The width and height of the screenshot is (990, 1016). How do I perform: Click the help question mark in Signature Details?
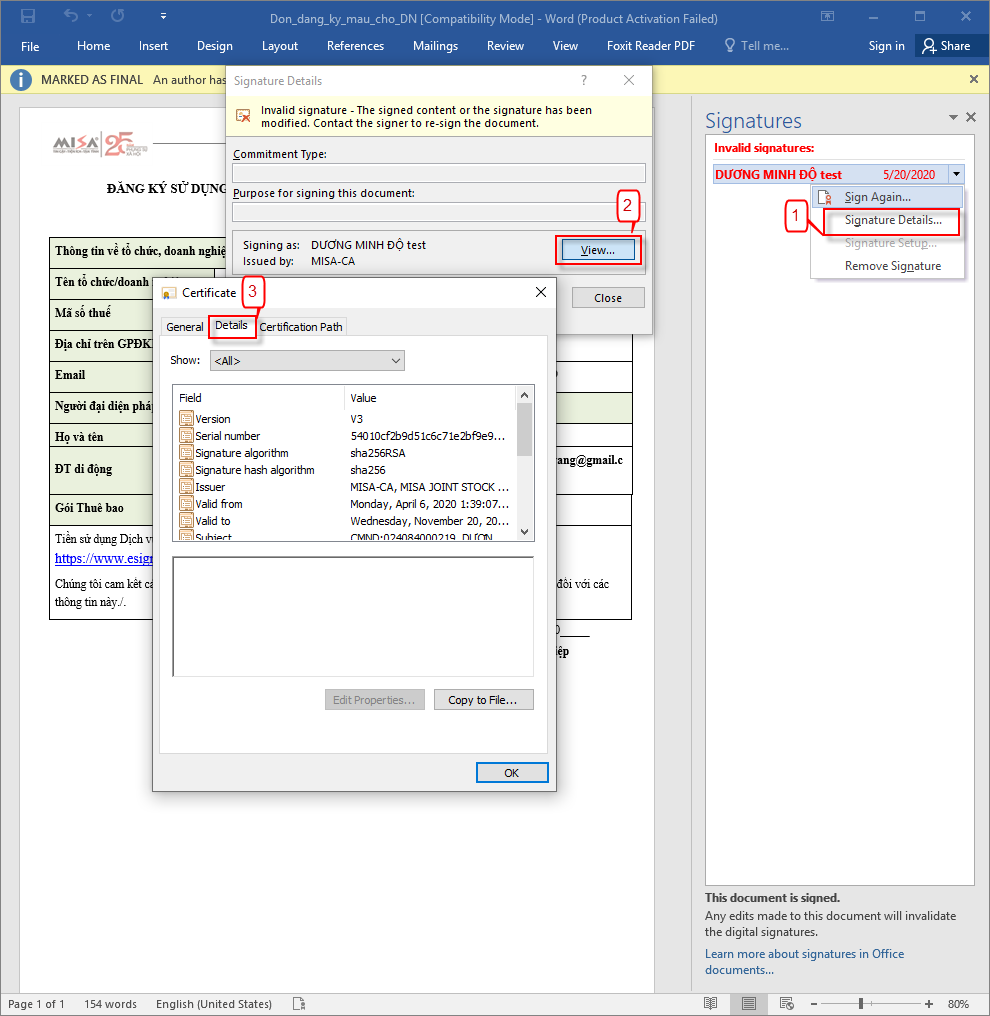point(584,80)
